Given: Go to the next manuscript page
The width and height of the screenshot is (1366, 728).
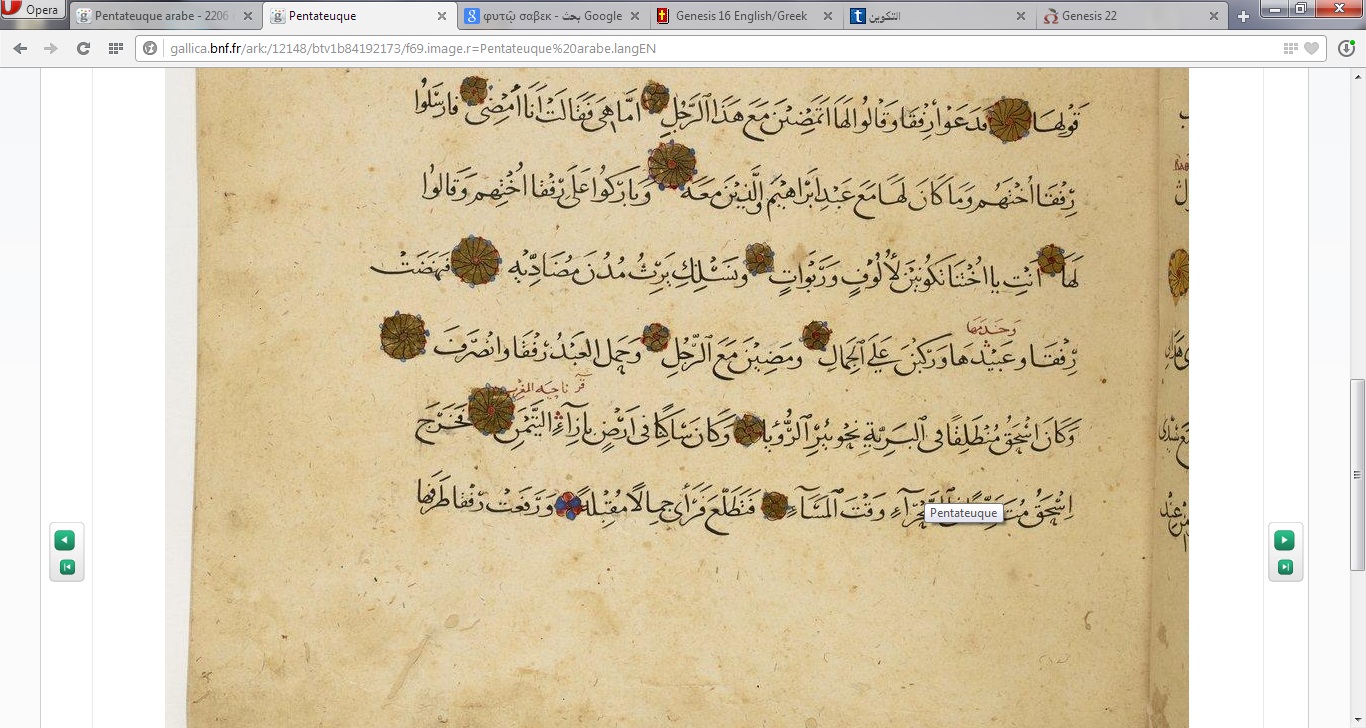Looking at the screenshot, I should pyautogui.click(x=1284, y=541).
